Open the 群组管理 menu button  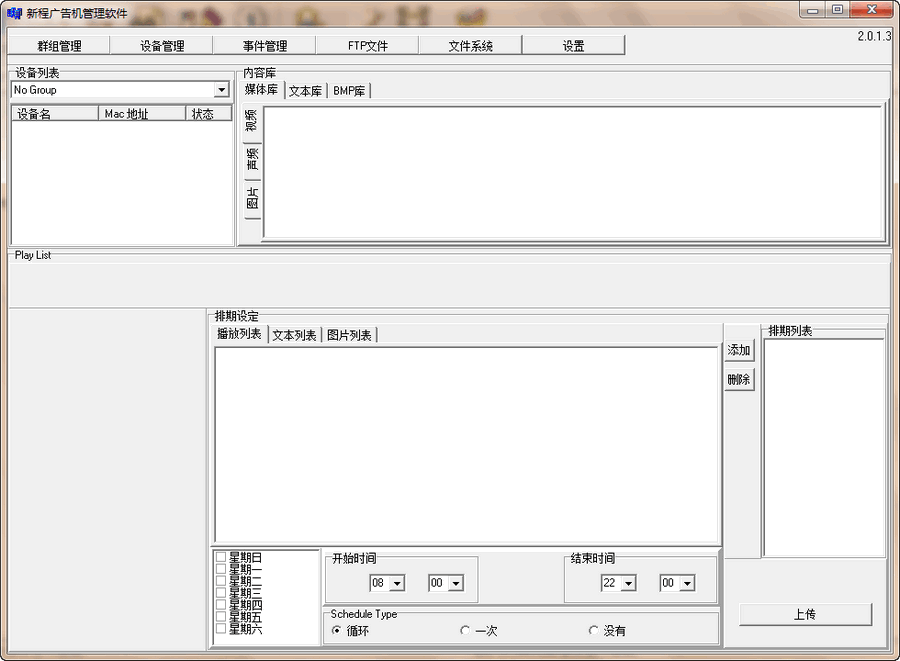[59, 45]
